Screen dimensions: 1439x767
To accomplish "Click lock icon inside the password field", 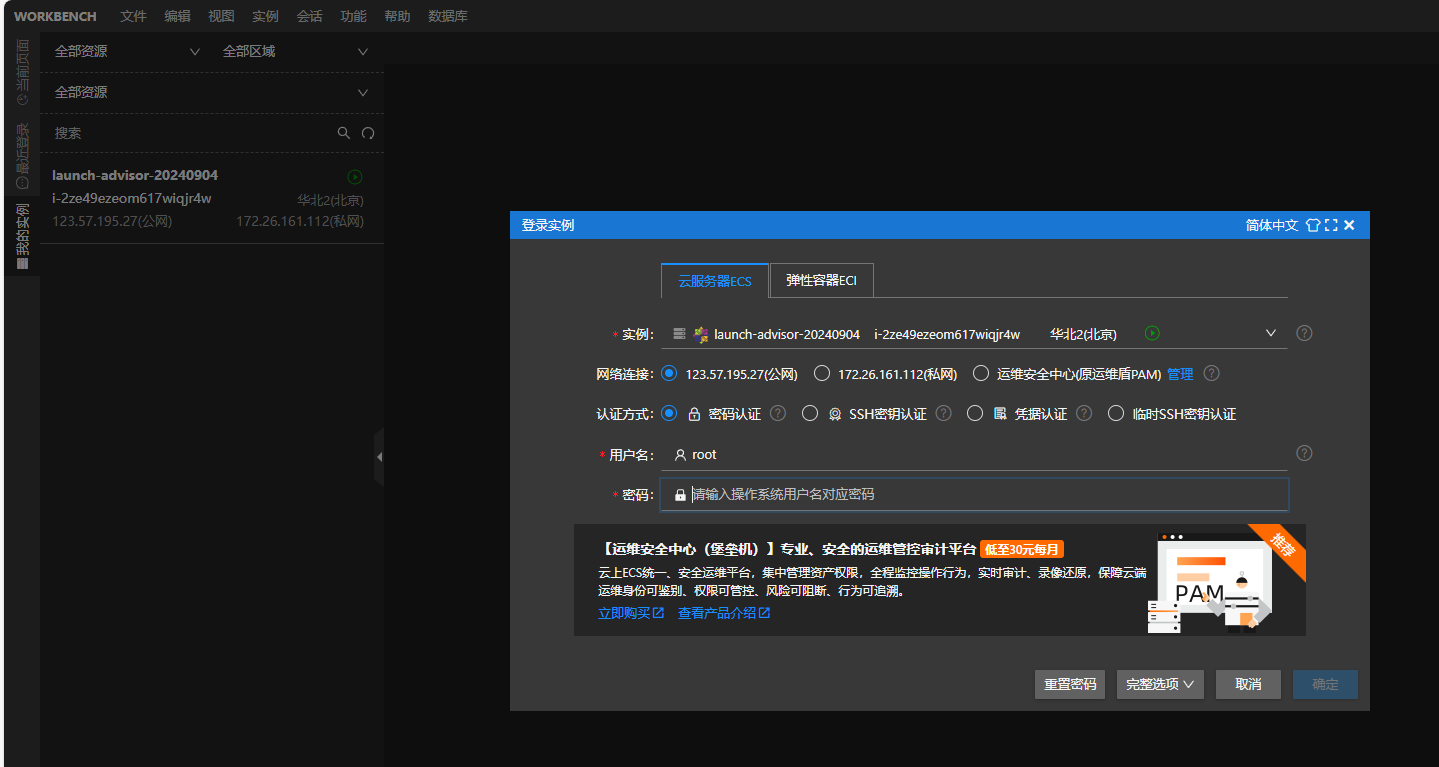I will click(x=680, y=495).
